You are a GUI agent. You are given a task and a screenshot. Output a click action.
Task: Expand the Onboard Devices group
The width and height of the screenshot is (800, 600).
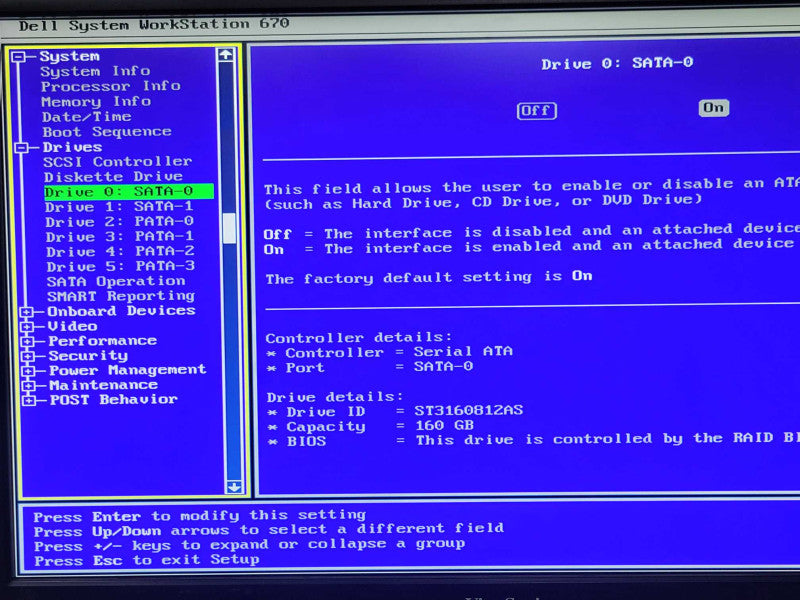pyautogui.click(x=27, y=312)
